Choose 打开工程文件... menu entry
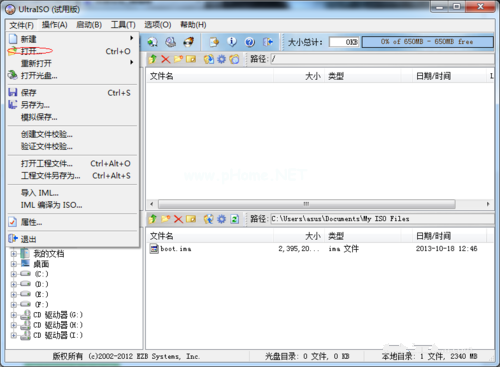 click(73, 163)
